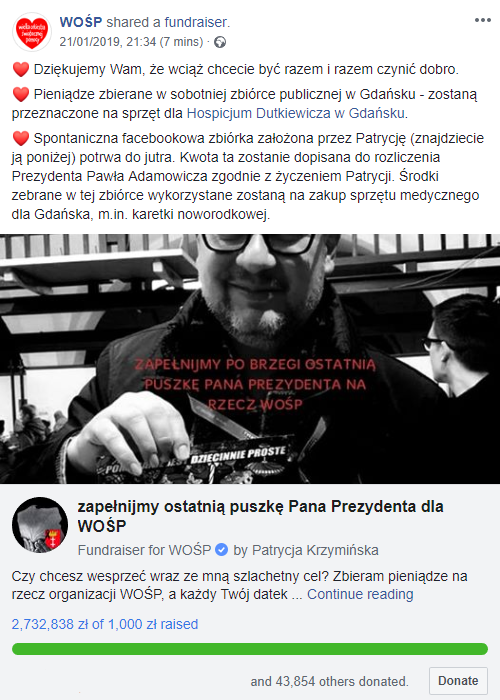Image resolution: width=500 pixels, height=700 pixels.
Task: Click the WOŚP page name link
Action: 81,22
